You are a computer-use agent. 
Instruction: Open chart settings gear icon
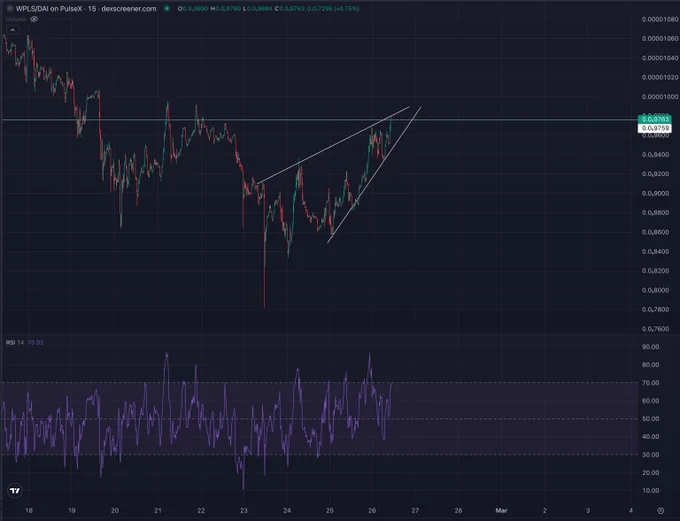(x=660, y=511)
